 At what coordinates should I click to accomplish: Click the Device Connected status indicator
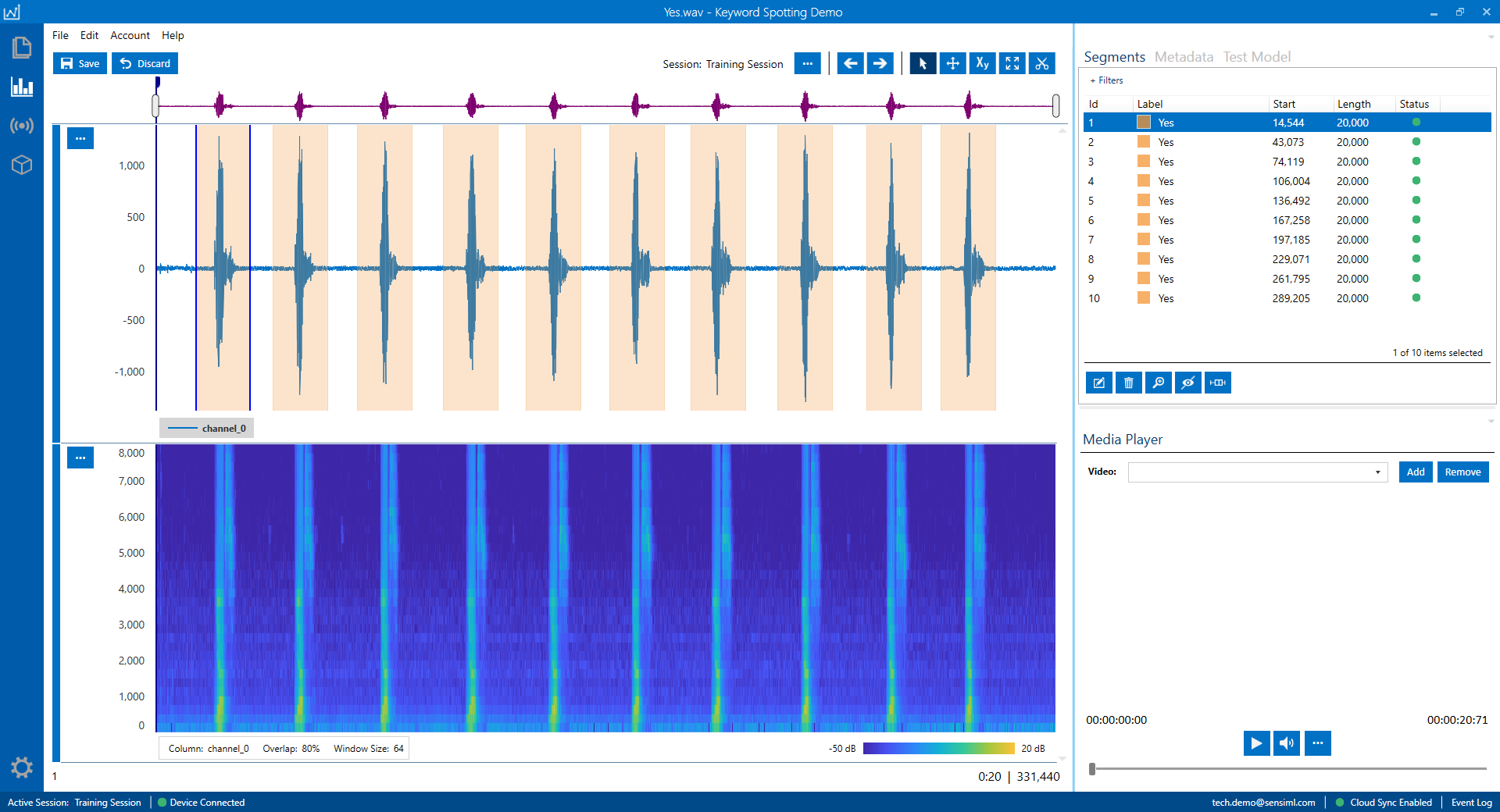click(201, 803)
